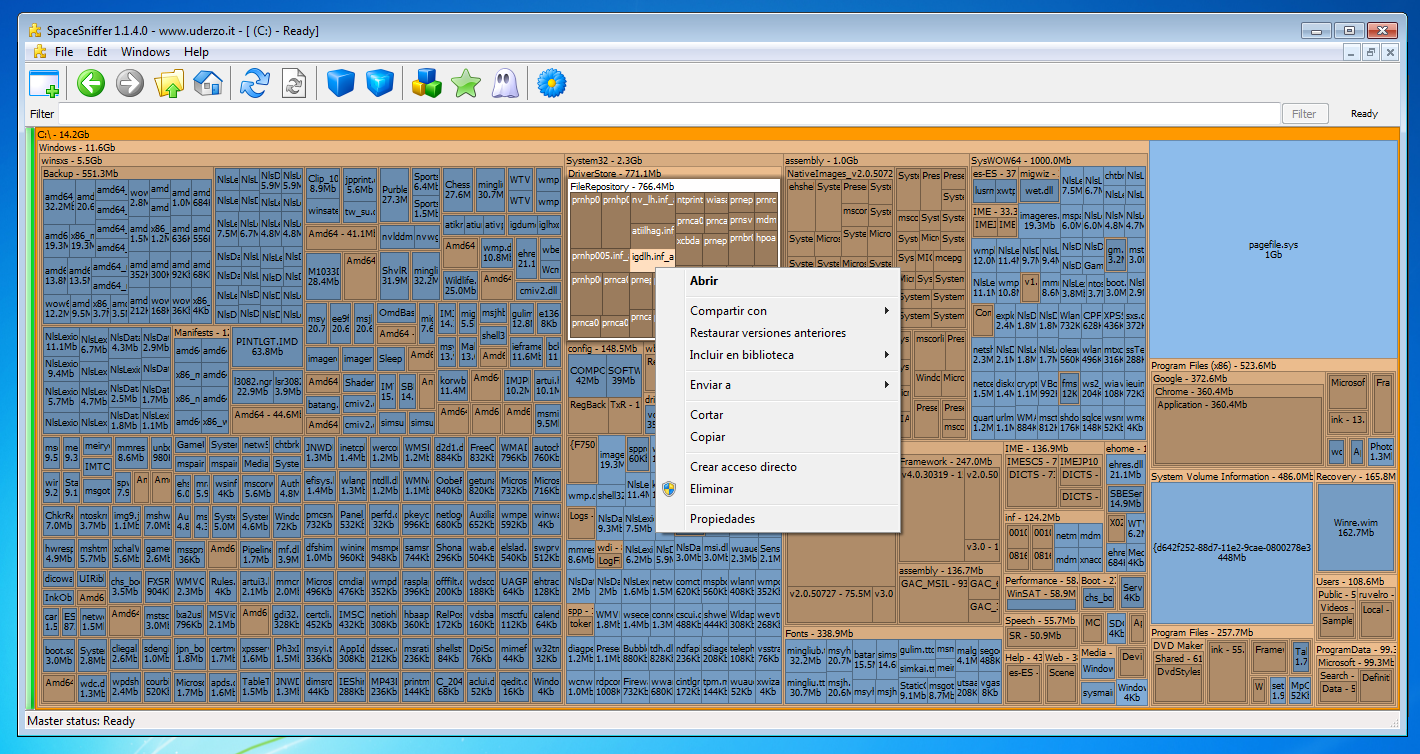Viewport: 1420px width, 754px height.
Task: Expand the Enviar a submenu arrow
Action: pyautogui.click(x=886, y=385)
